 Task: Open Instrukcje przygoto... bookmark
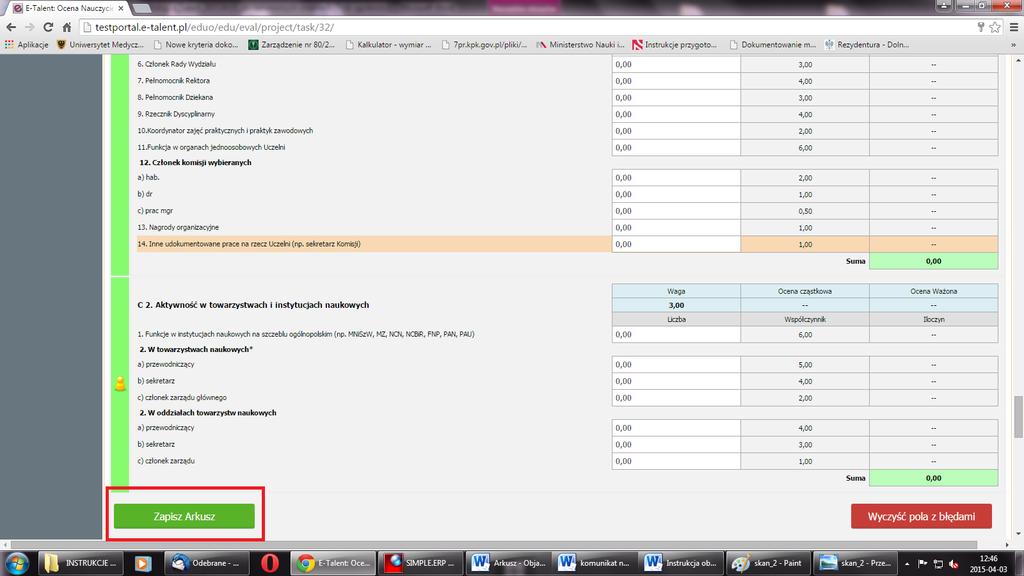[x=675, y=45]
